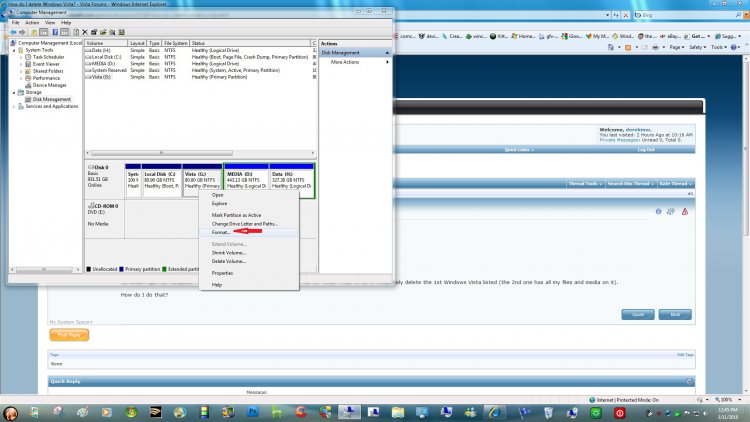Viewport: 750px width, 422px height.
Task: Open the Tools menu in IE
Action: click(x=717, y=47)
